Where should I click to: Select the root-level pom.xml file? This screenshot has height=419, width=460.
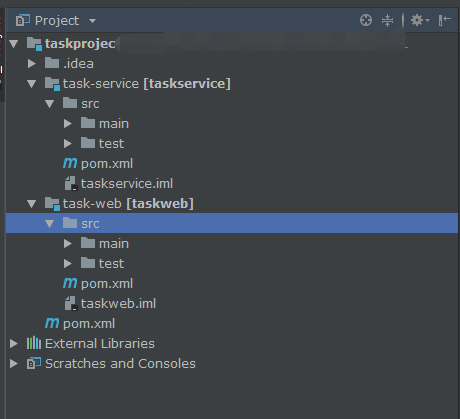click(89, 324)
